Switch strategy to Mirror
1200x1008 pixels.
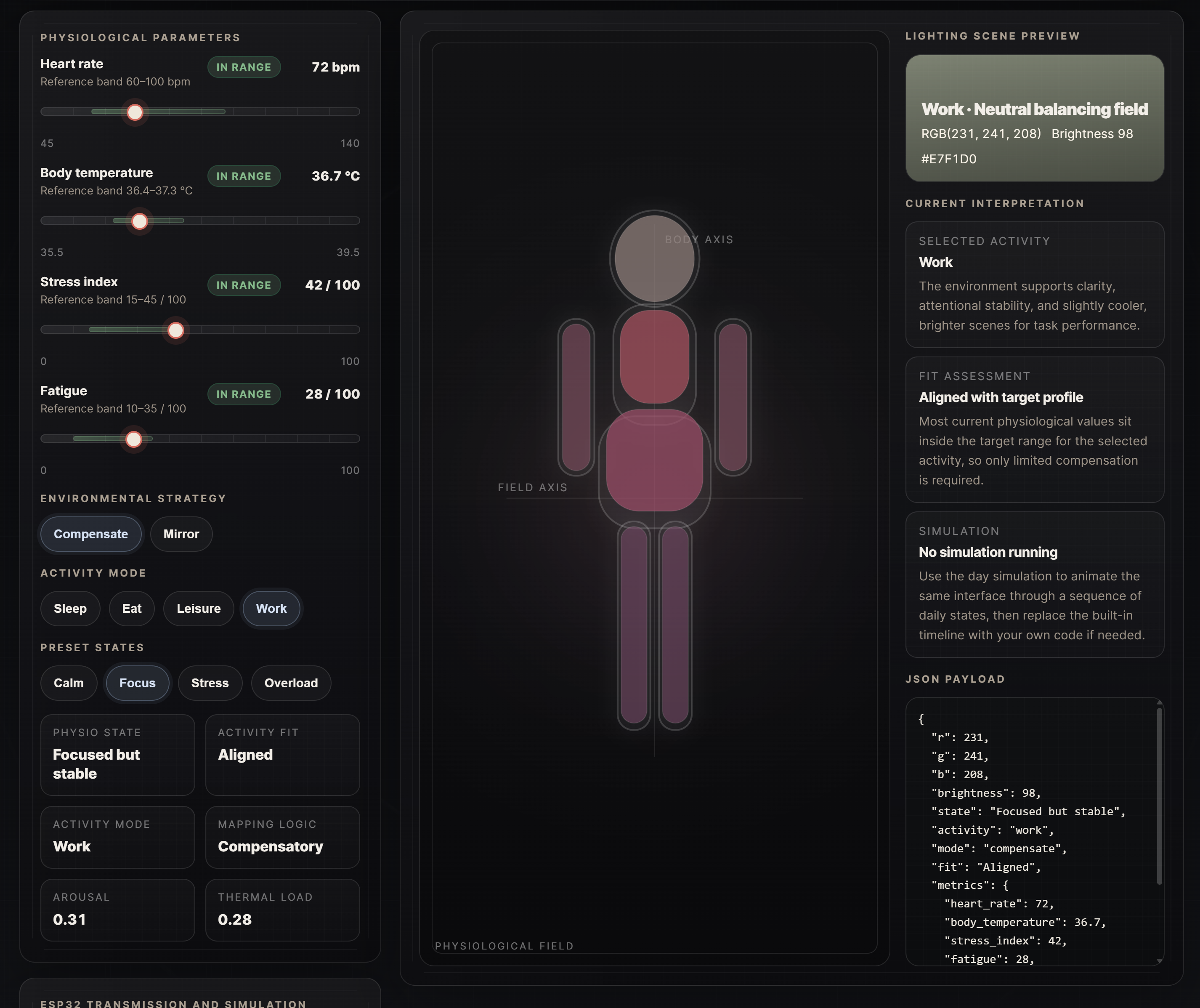[x=181, y=534]
